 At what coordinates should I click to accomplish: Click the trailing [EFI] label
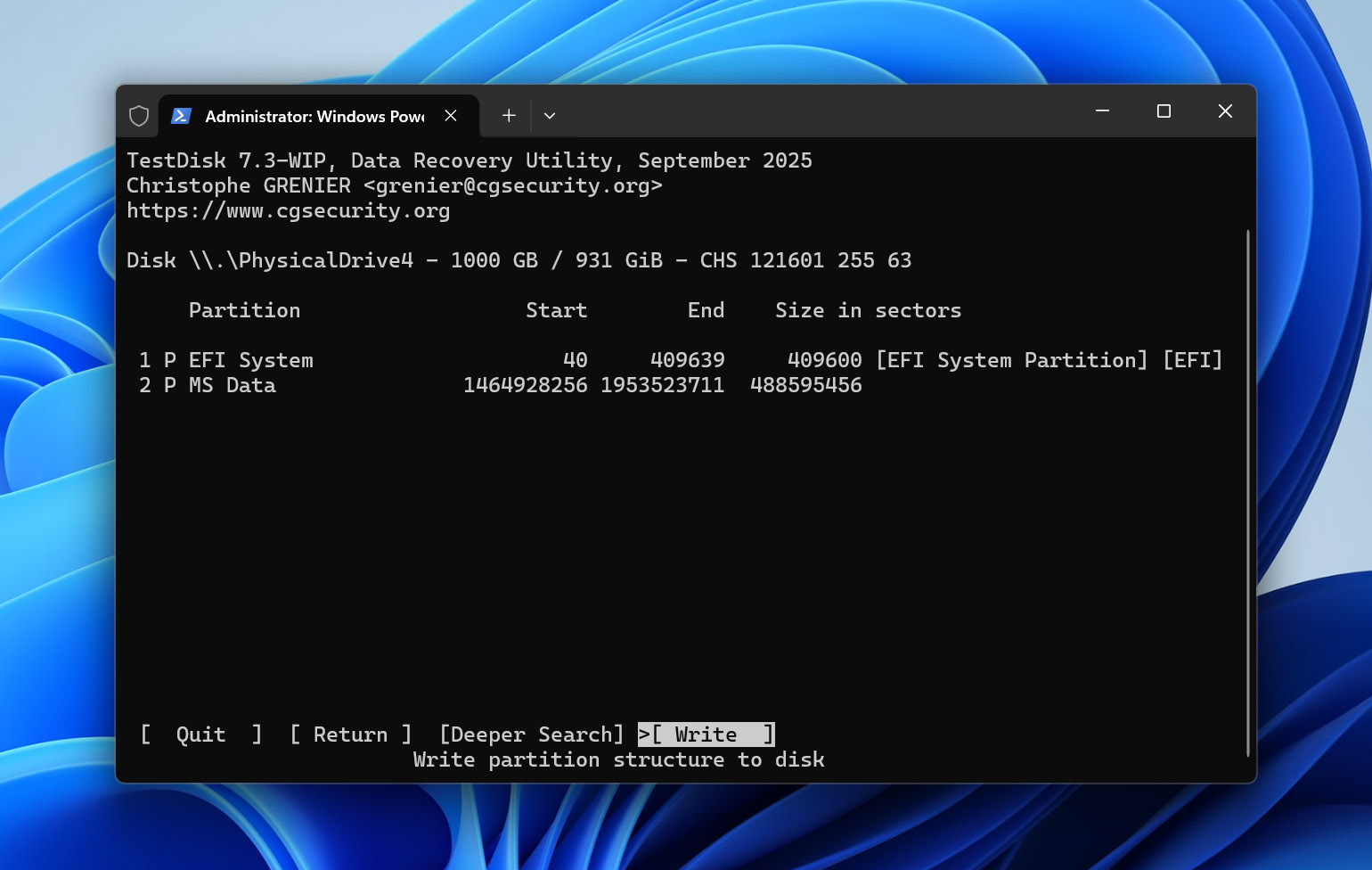click(x=1192, y=360)
